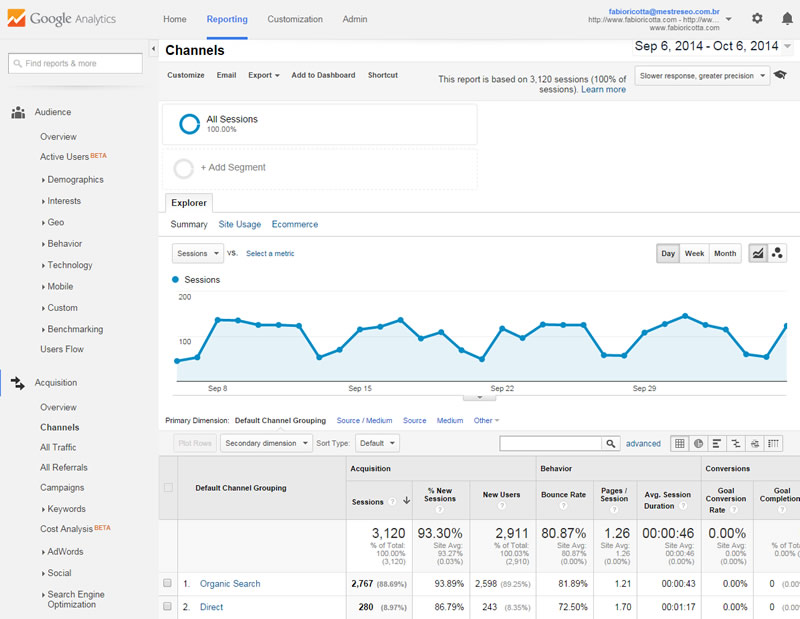Open the notifications bell
Viewport: 800px width, 619px height.
pos(787,19)
